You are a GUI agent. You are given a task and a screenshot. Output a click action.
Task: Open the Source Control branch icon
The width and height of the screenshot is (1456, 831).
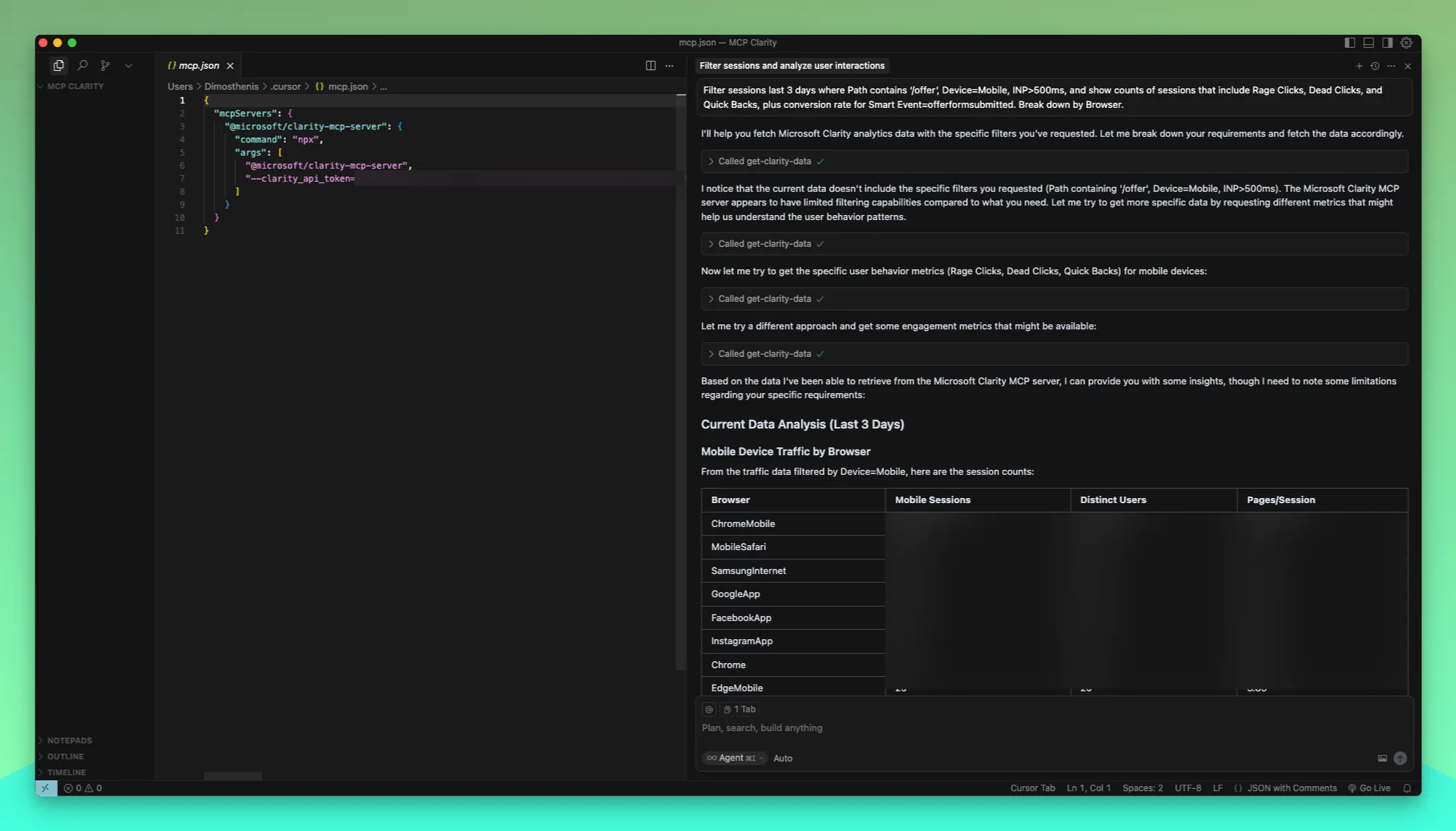(106, 65)
